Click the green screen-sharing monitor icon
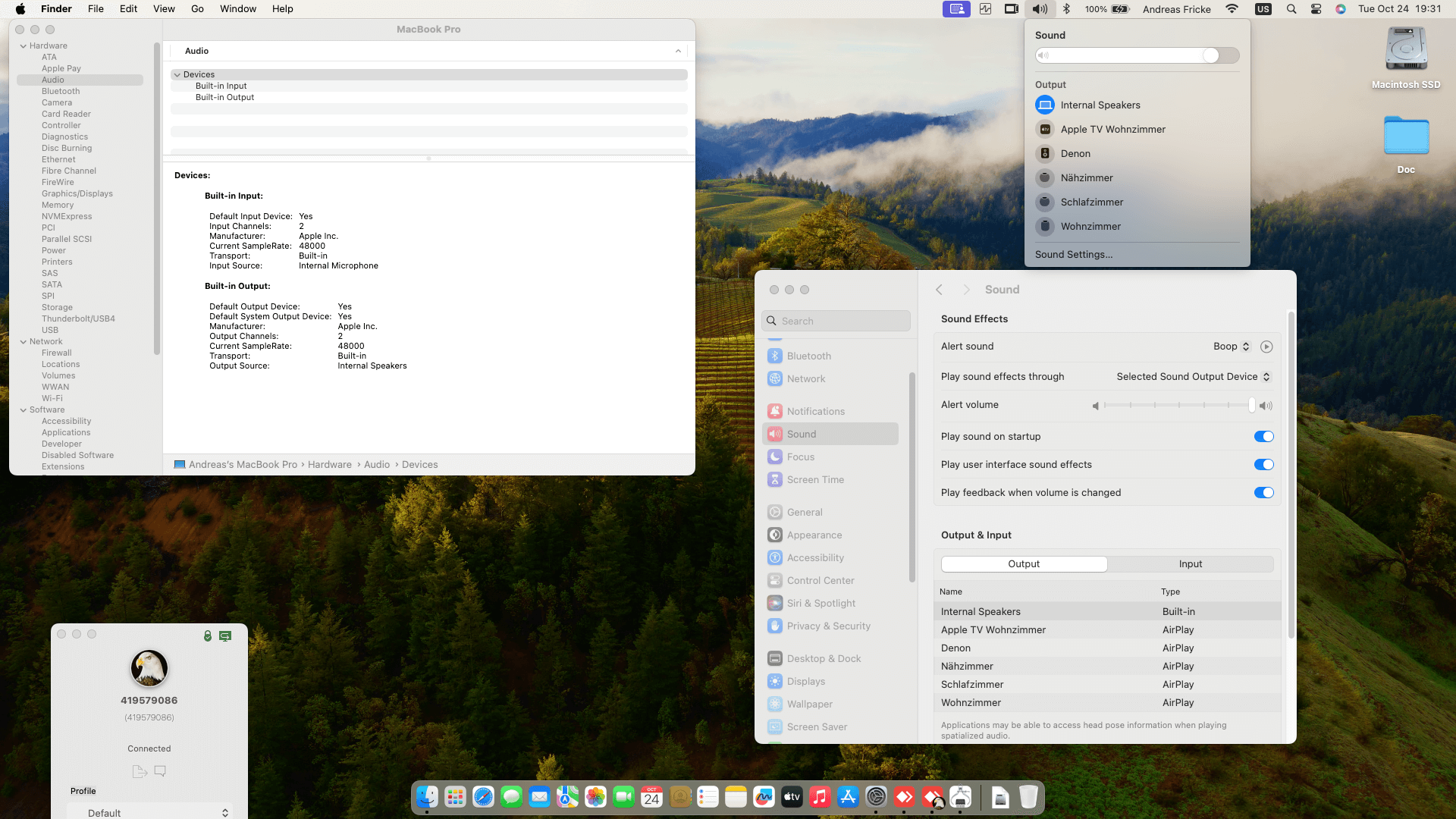 point(225,635)
